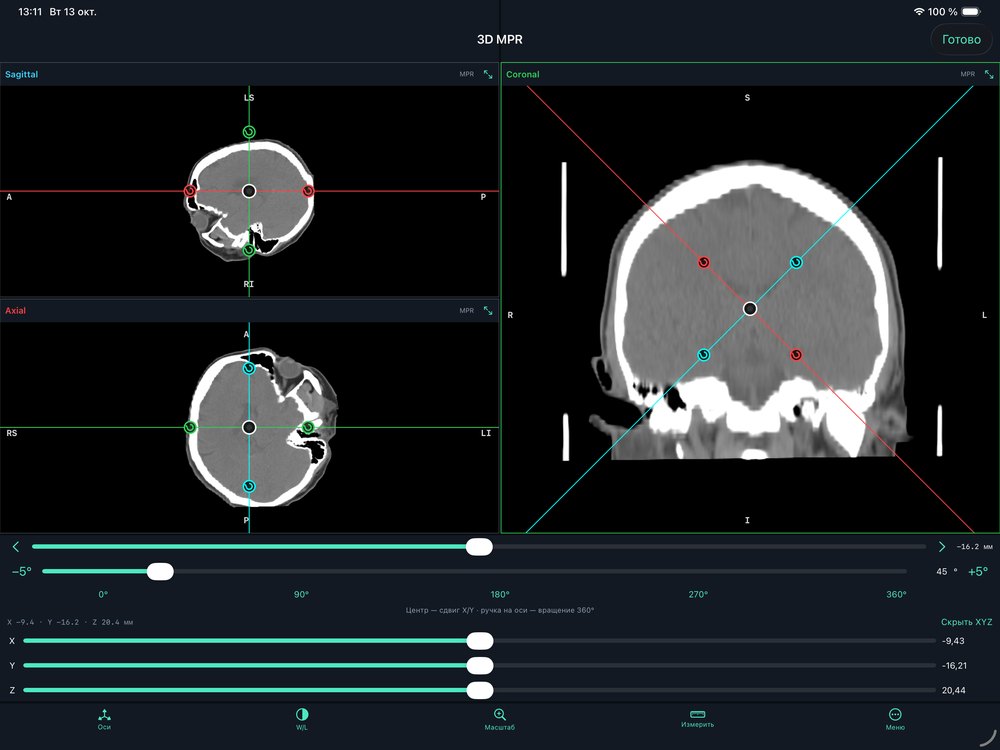Open the Меню options
The image size is (1000, 750).
coord(895,719)
